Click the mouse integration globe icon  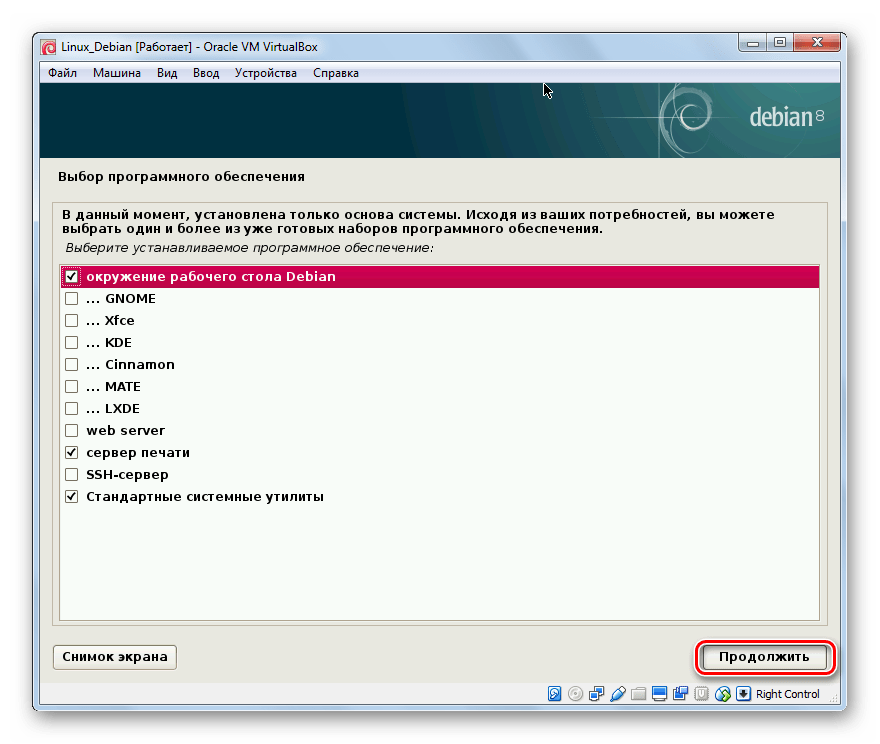(x=722, y=694)
